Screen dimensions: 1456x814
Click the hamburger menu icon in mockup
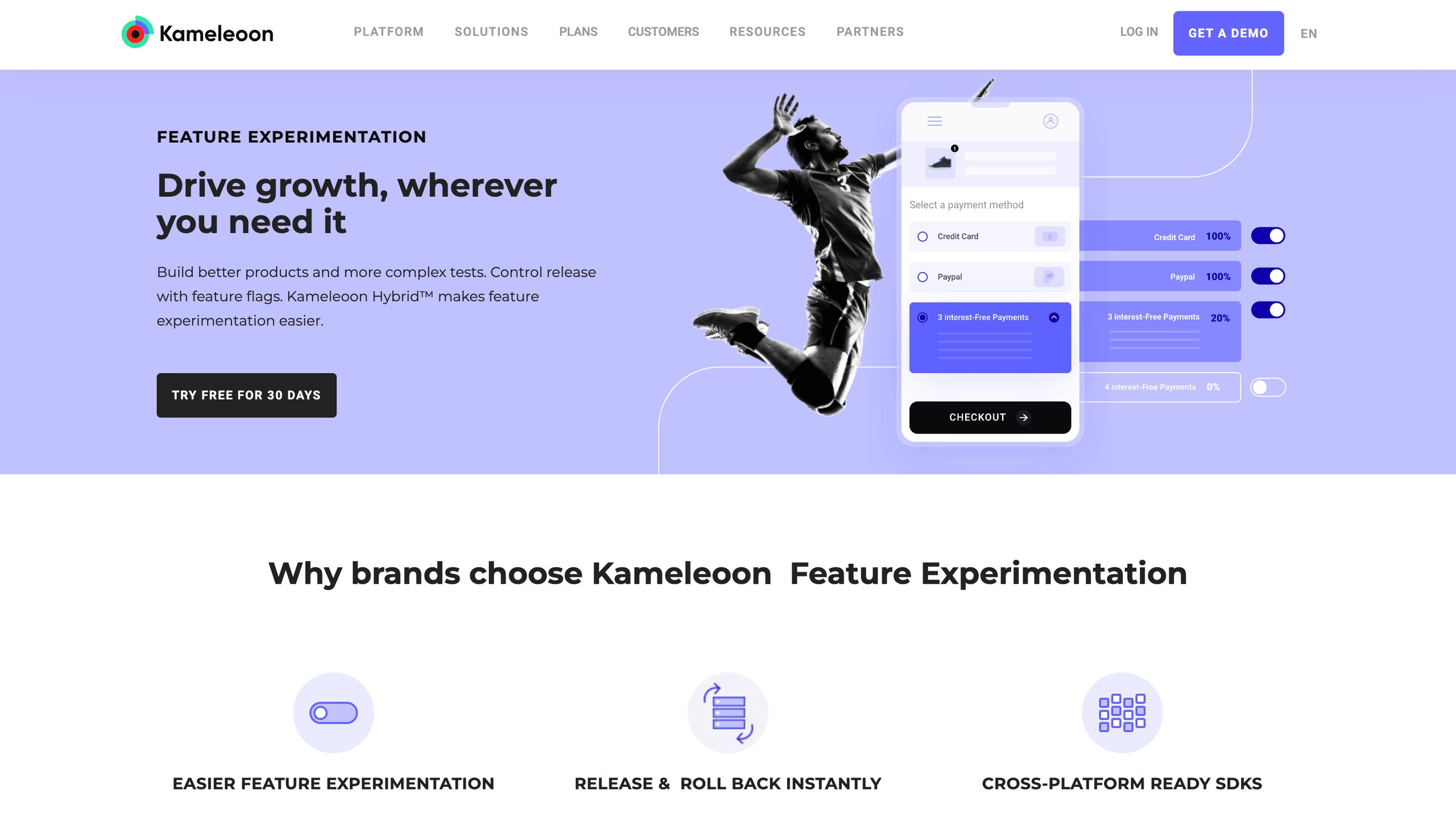pyautogui.click(x=935, y=121)
